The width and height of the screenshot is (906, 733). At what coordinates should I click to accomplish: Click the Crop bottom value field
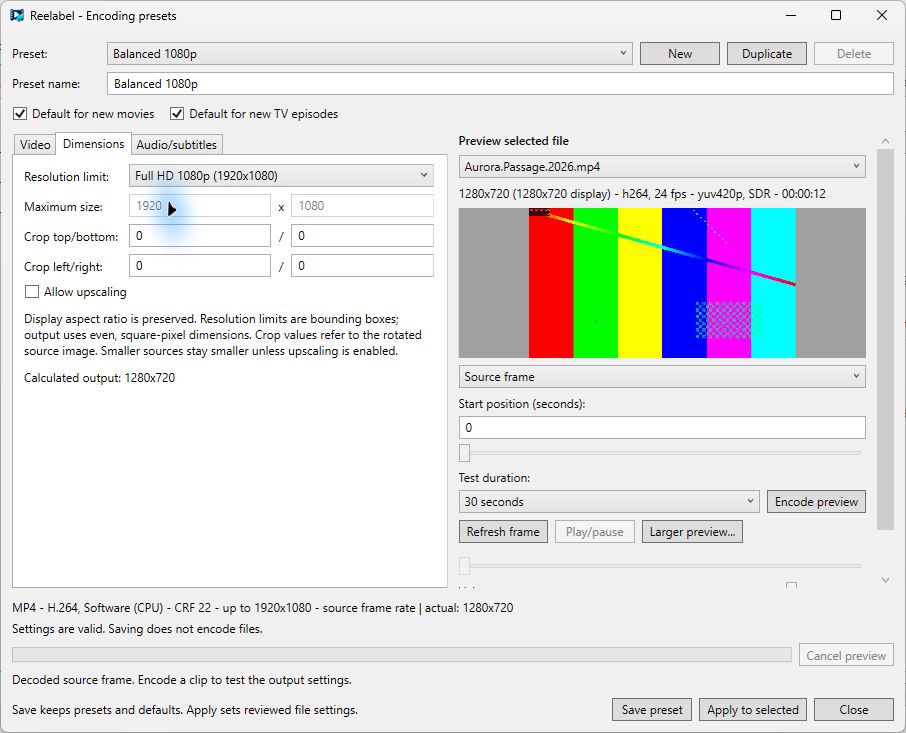[x=362, y=236]
